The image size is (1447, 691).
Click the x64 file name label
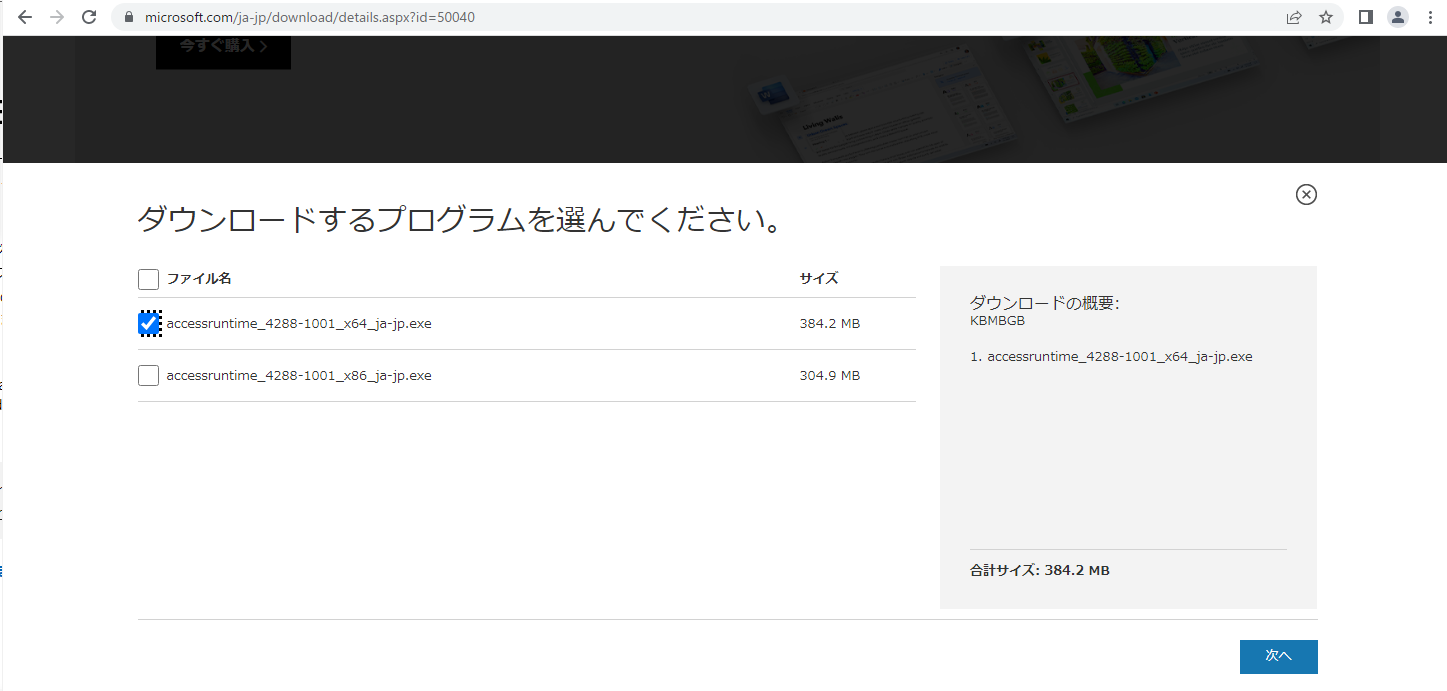299,324
